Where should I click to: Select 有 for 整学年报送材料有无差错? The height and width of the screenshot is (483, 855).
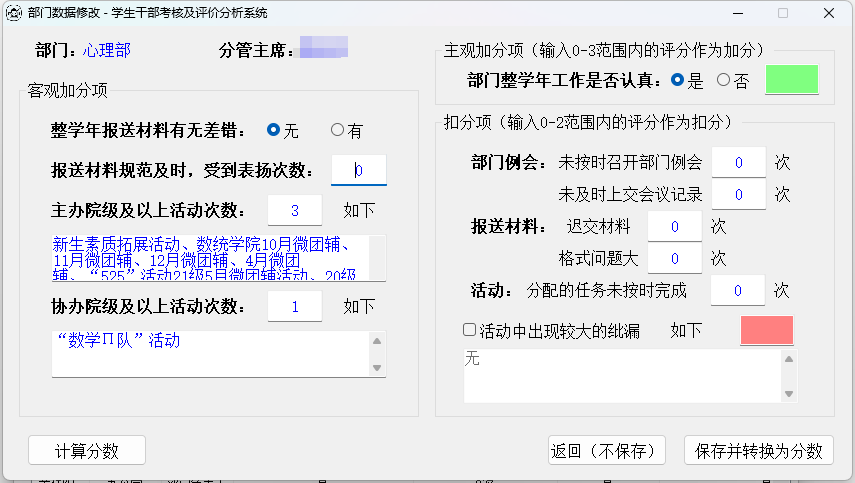[x=347, y=130]
